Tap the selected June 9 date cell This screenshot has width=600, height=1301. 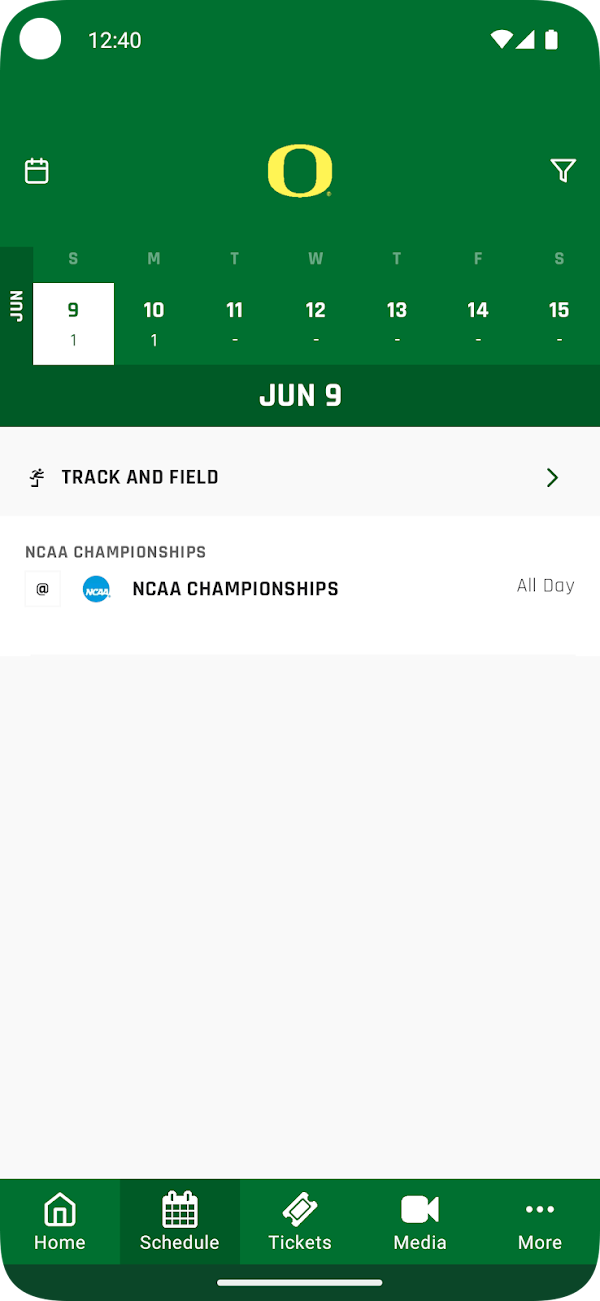tap(73, 324)
